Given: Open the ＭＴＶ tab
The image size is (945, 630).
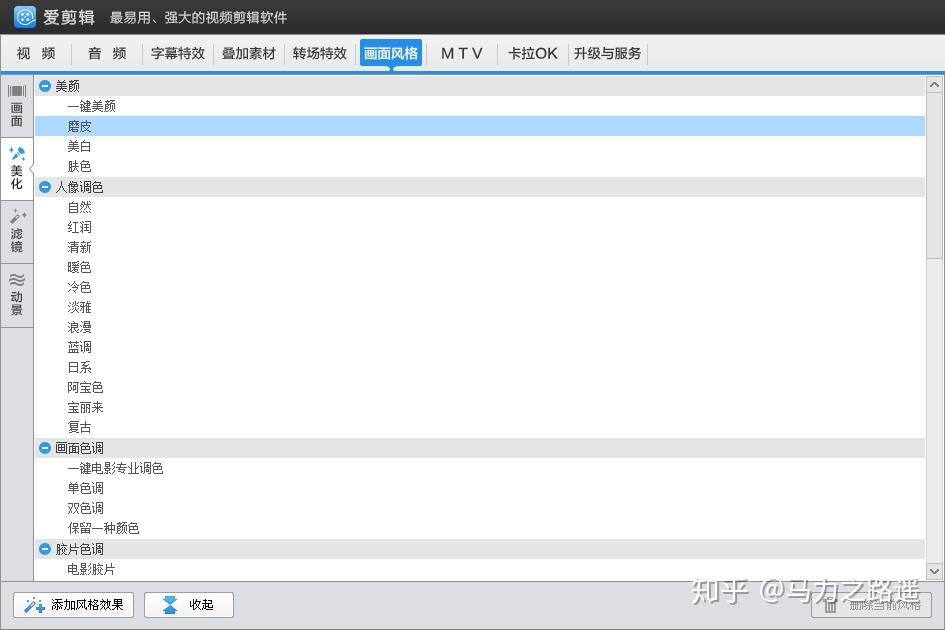Looking at the screenshot, I should coord(461,53).
